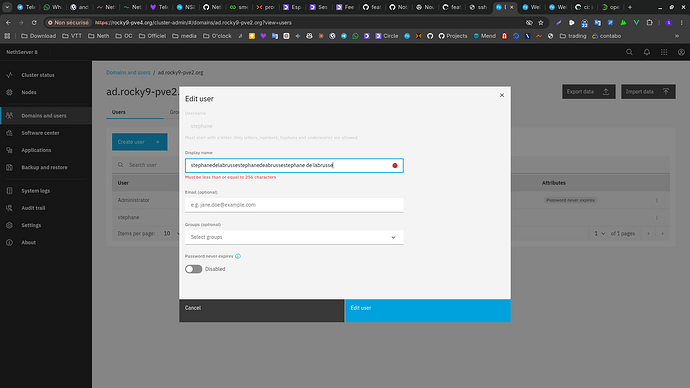Open System logs in sidebar
Screen dimensions: 690x388
point(46,191)
